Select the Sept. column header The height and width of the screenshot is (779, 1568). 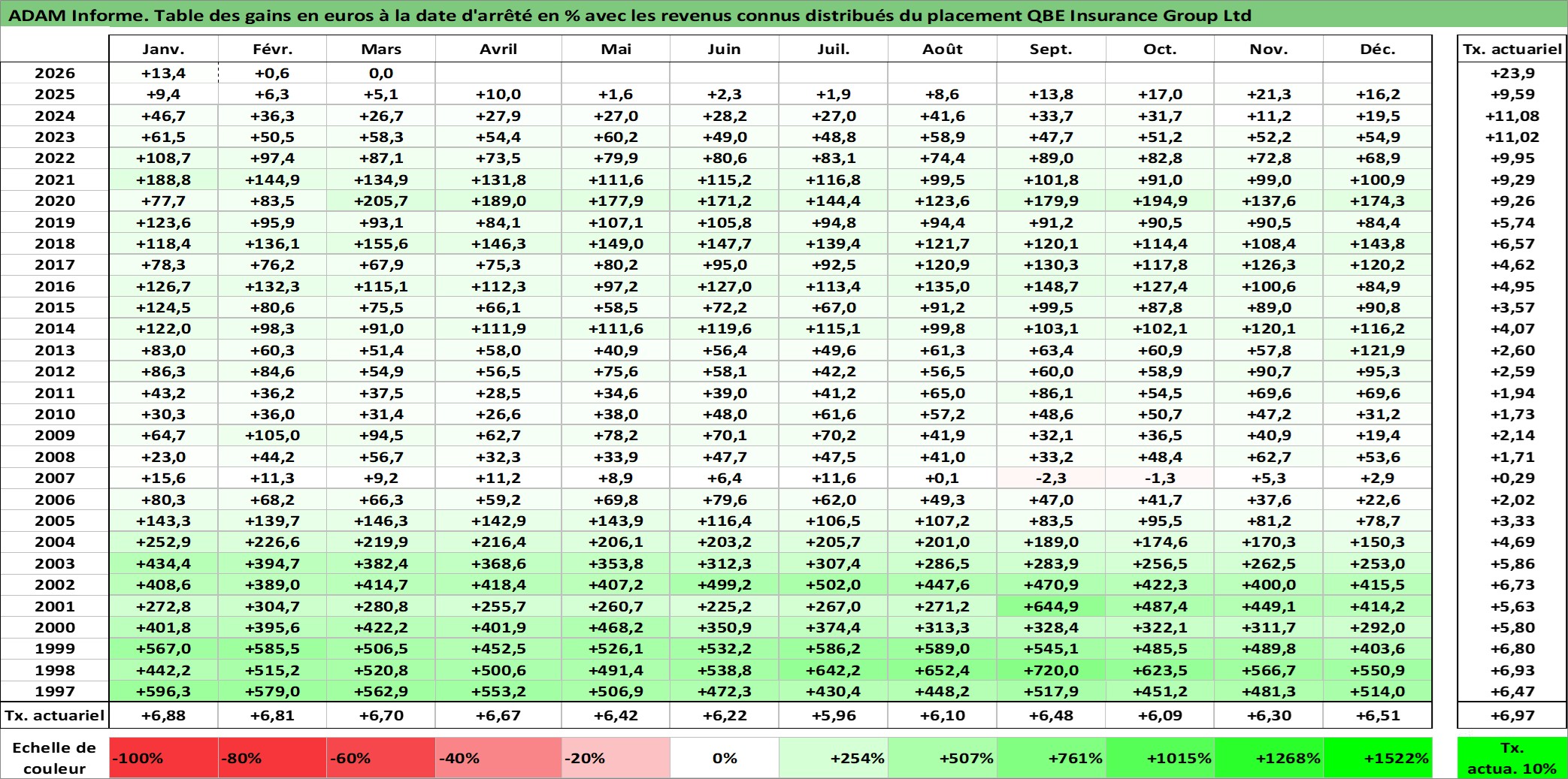(1052, 49)
